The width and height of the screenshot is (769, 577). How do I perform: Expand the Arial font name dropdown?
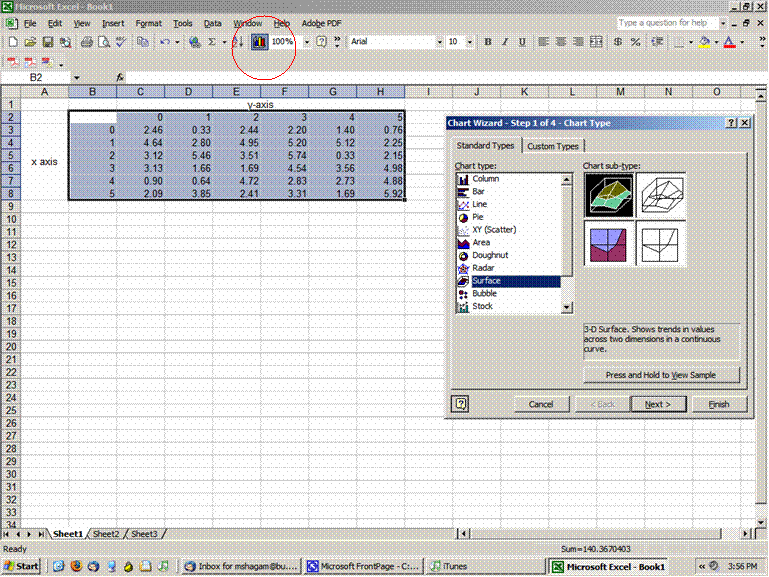(438, 42)
